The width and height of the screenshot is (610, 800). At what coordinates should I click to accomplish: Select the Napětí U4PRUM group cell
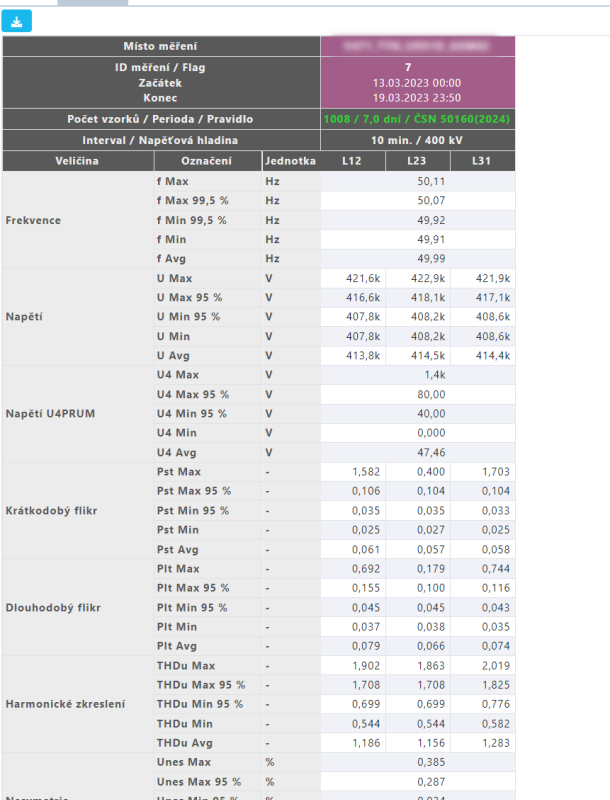tap(78, 414)
